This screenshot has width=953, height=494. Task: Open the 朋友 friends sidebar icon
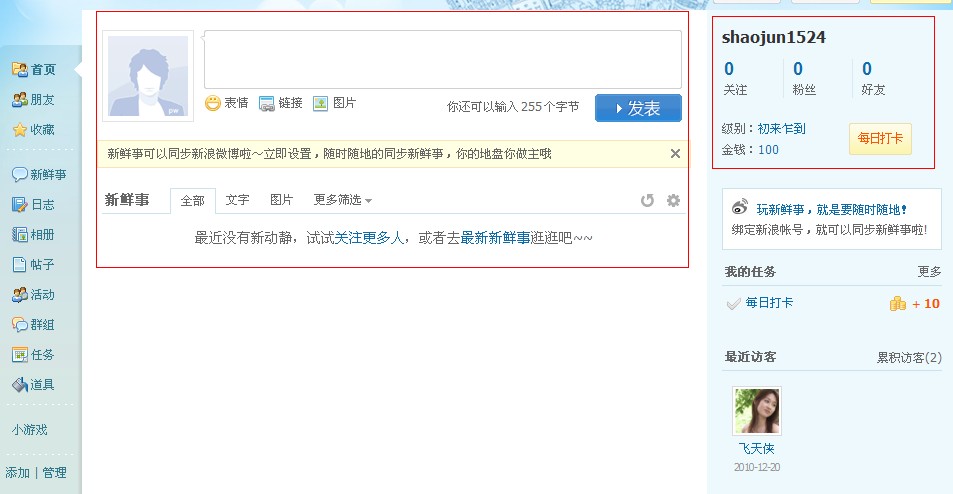click(19, 99)
